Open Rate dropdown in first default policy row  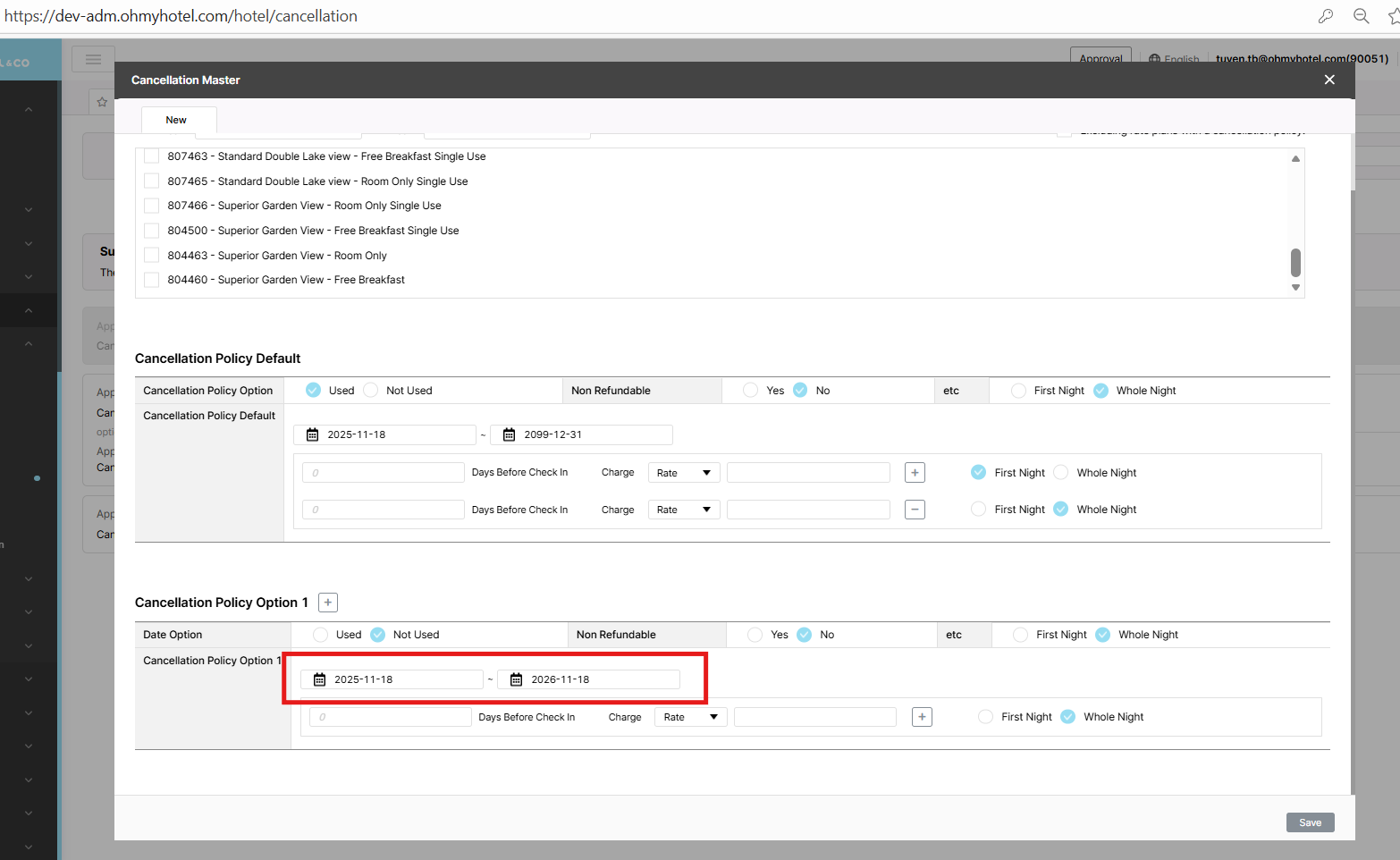click(684, 473)
